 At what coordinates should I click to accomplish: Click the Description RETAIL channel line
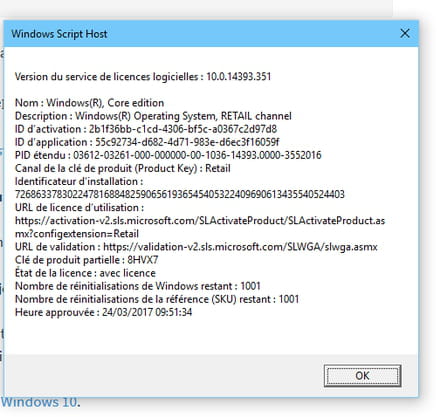[x=153, y=116]
